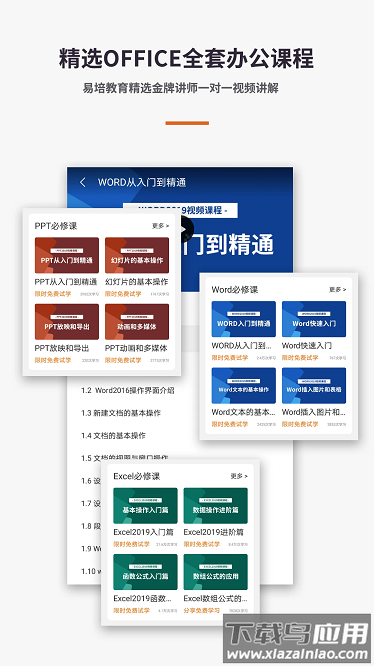Tap 限时免费试学 under Word快速入门
The height and width of the screenshot is (666, 374).
pyautogui.click(x=300, y=358)
